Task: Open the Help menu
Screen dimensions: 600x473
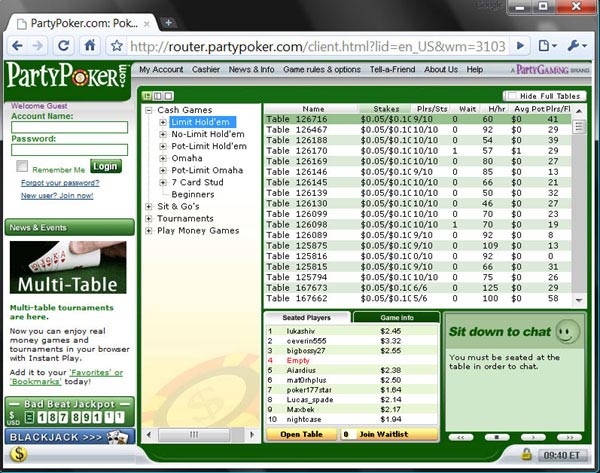Action: [474, 70]
